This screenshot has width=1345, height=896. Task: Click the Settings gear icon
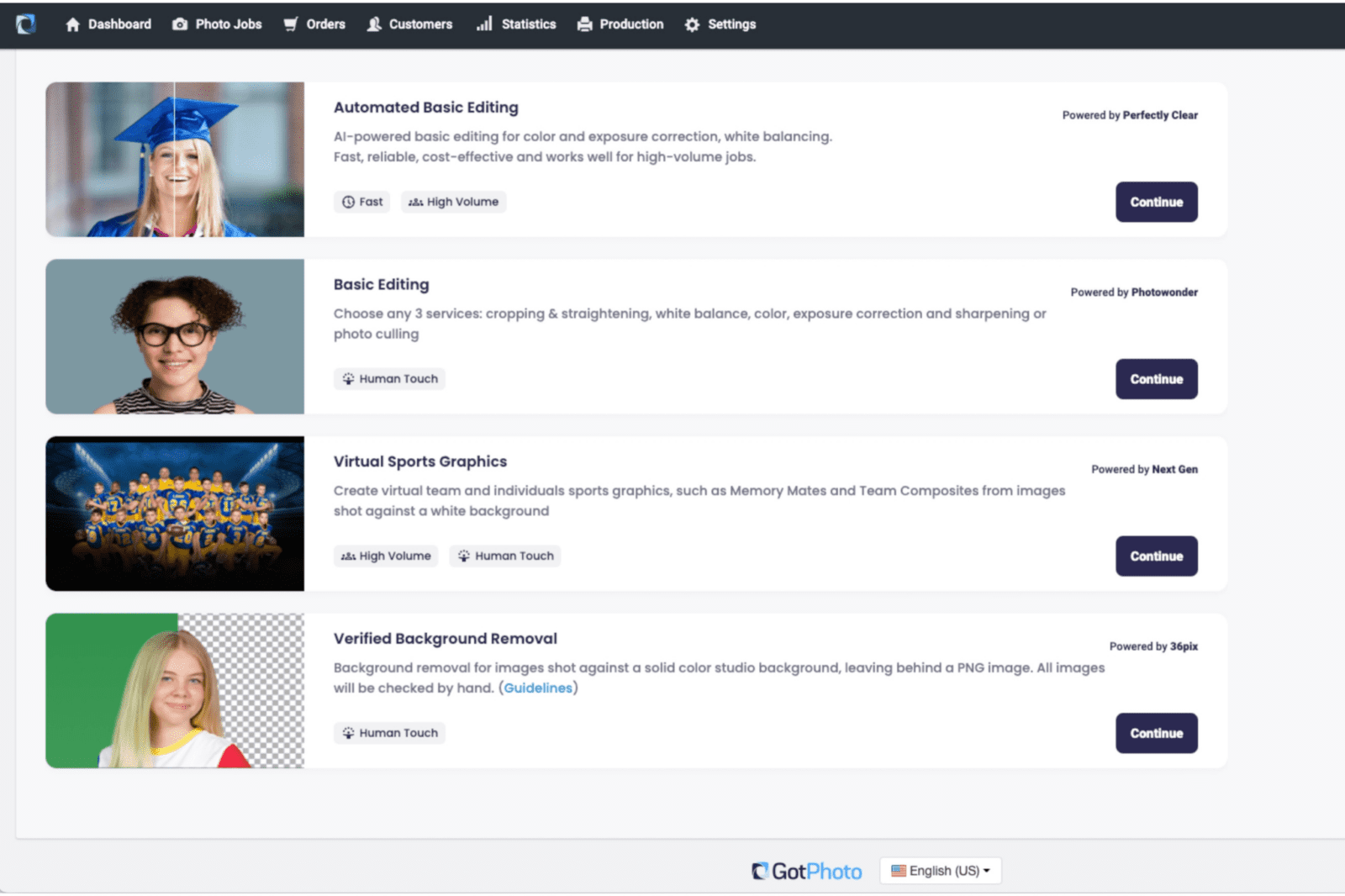coord(692,24)
